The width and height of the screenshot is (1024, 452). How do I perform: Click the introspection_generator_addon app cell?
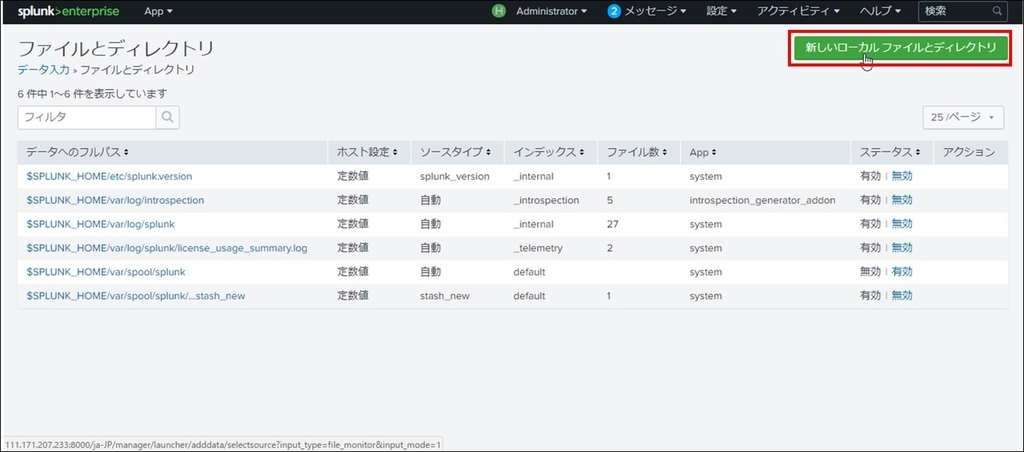762,200
